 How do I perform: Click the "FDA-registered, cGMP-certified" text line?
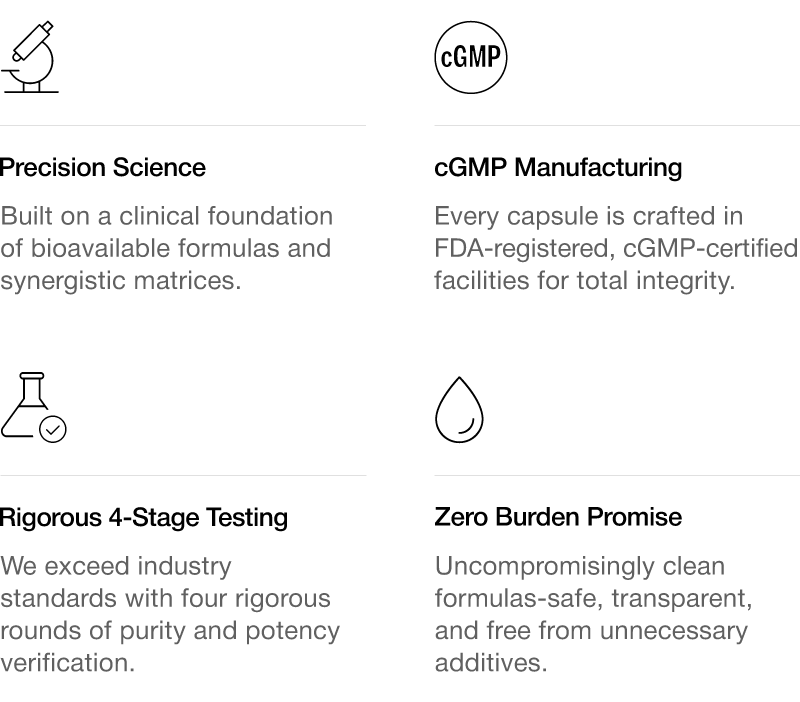coord(615,248)
